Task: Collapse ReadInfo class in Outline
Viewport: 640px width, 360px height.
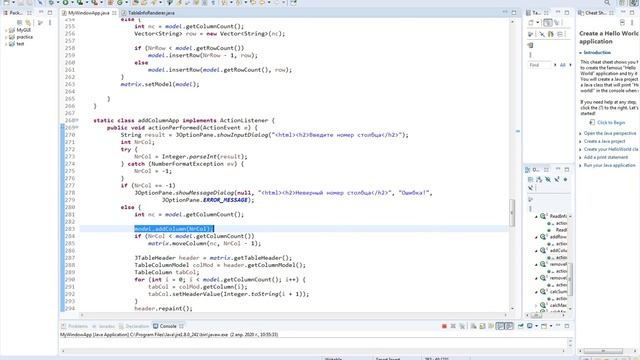Action: pyautogui.click(x=536, y=216)
